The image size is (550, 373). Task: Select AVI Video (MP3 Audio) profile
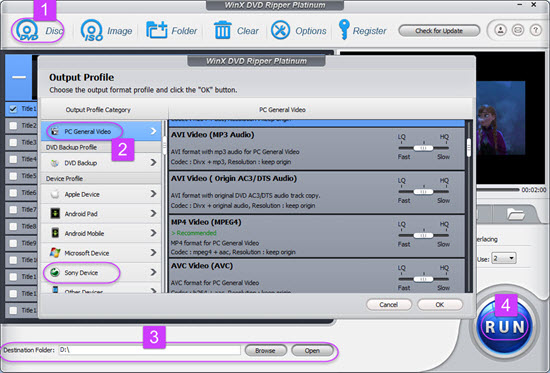(x=317, y=149)
